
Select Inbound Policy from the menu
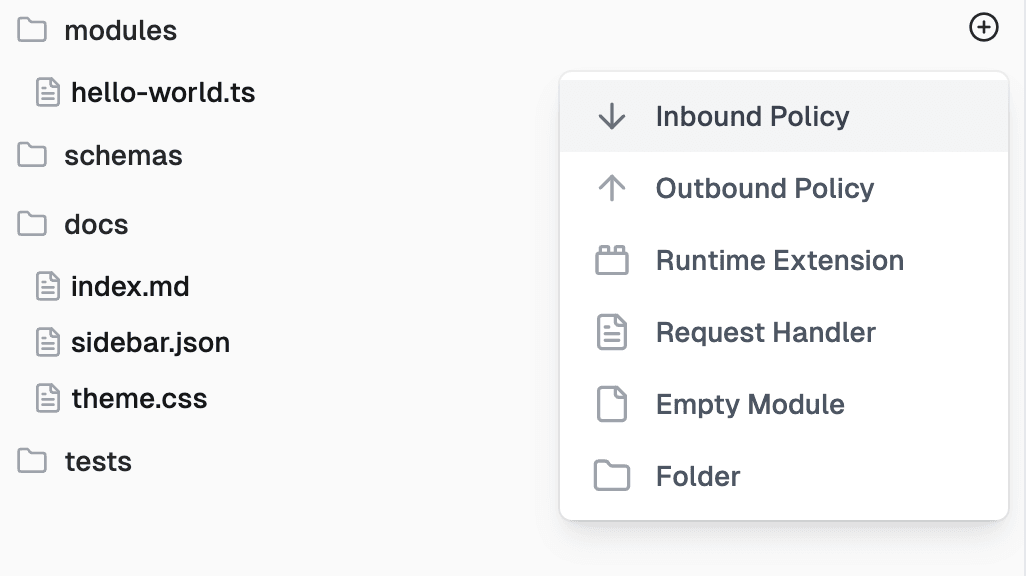point(752,116)
